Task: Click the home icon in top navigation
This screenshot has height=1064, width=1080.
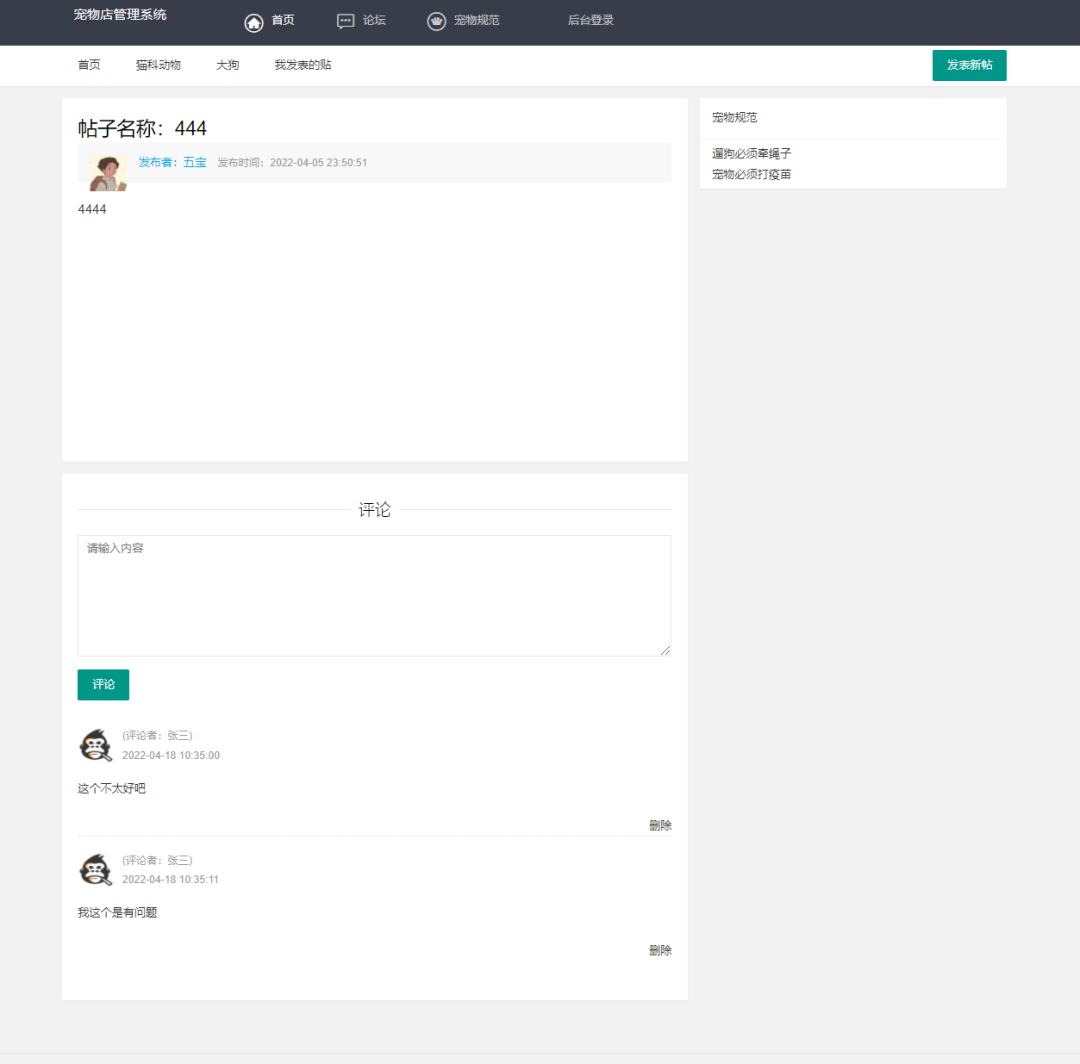Action: click(254, 22)
